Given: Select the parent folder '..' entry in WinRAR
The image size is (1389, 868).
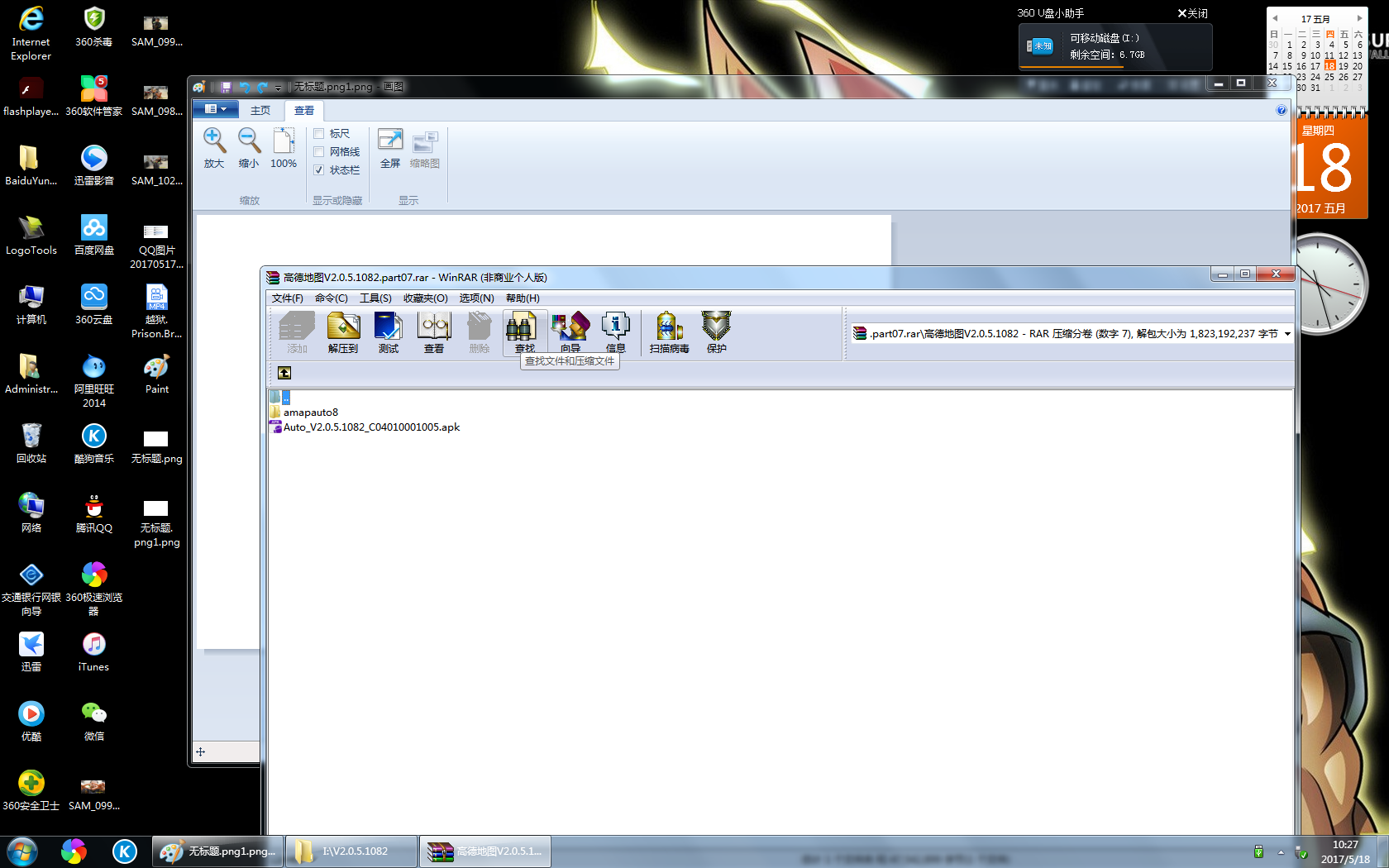Looking at the screenshot, I should [279, 398].
